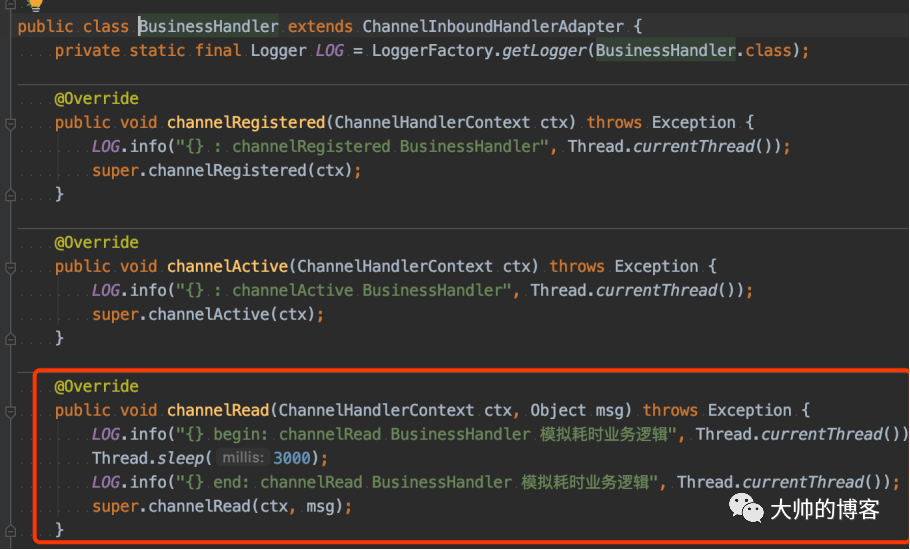Click fold end marker after channelActive method
The image size is (910, 550).
click(x=10, y=339)
